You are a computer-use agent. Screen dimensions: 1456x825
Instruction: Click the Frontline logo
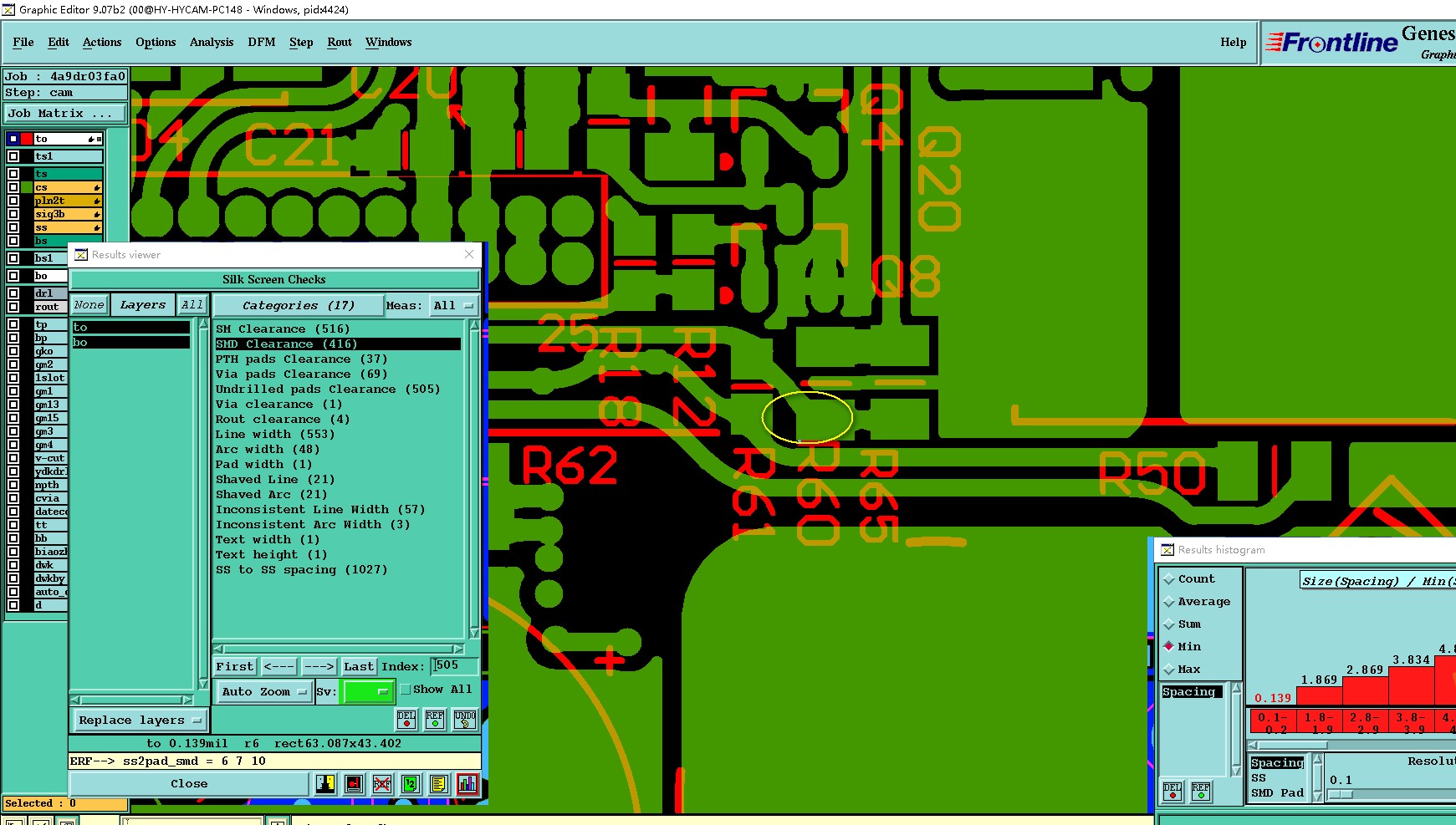point(1332,42)
